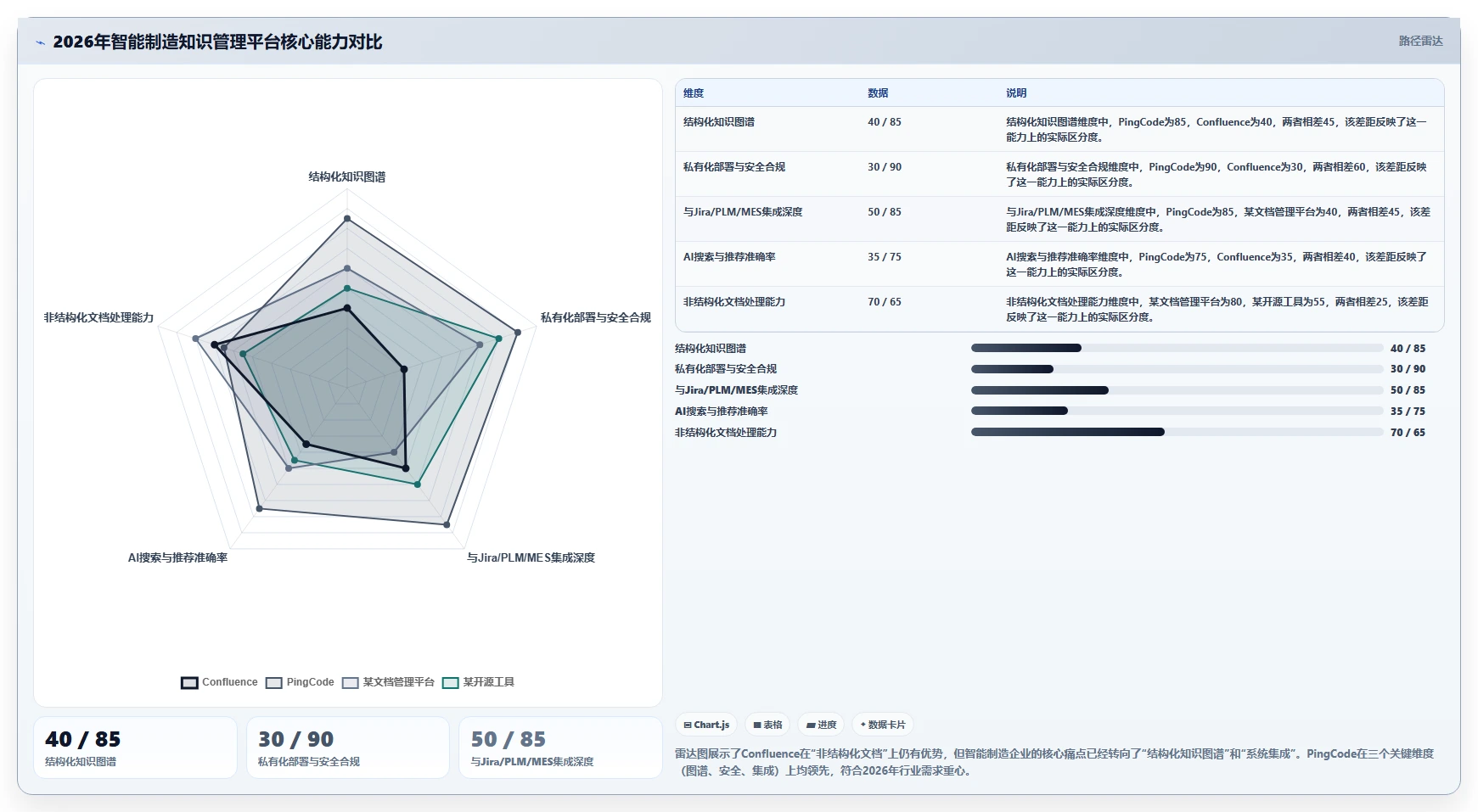Select the 结构化知识图谱 cell in the table

coord(719,122)
